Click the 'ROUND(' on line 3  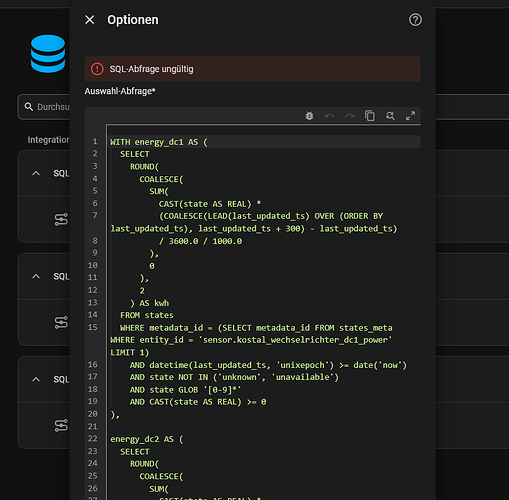(144, 167)
